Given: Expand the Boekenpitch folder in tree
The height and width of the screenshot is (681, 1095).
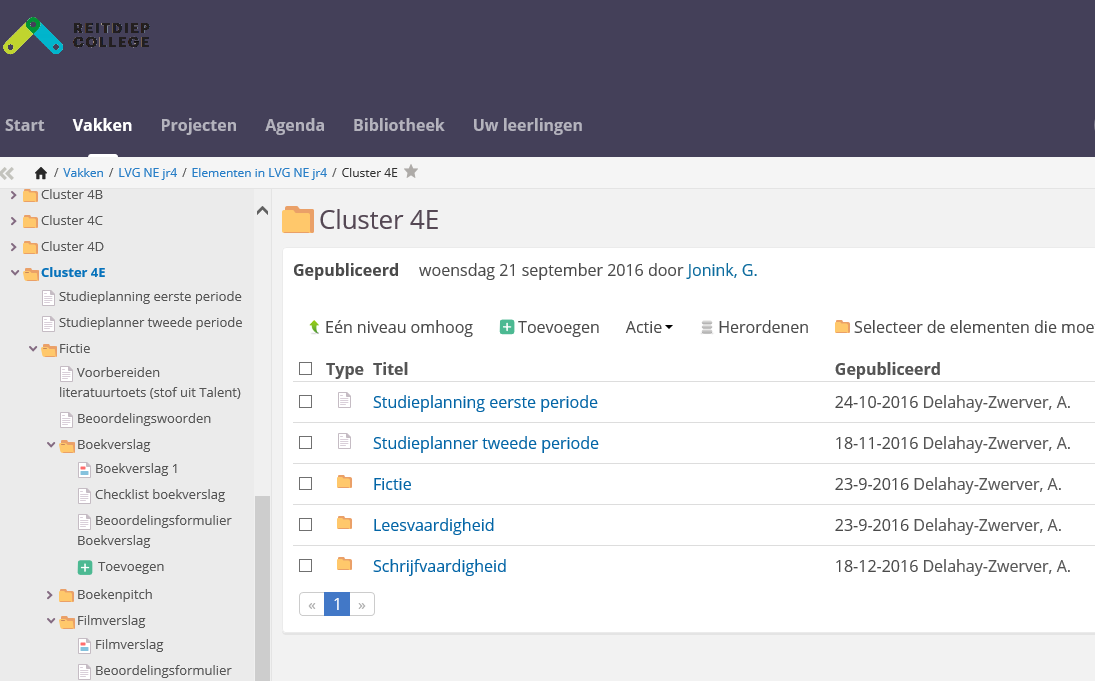Looking at the screenshot, I should pyautogui.click(x=50, y=595).
